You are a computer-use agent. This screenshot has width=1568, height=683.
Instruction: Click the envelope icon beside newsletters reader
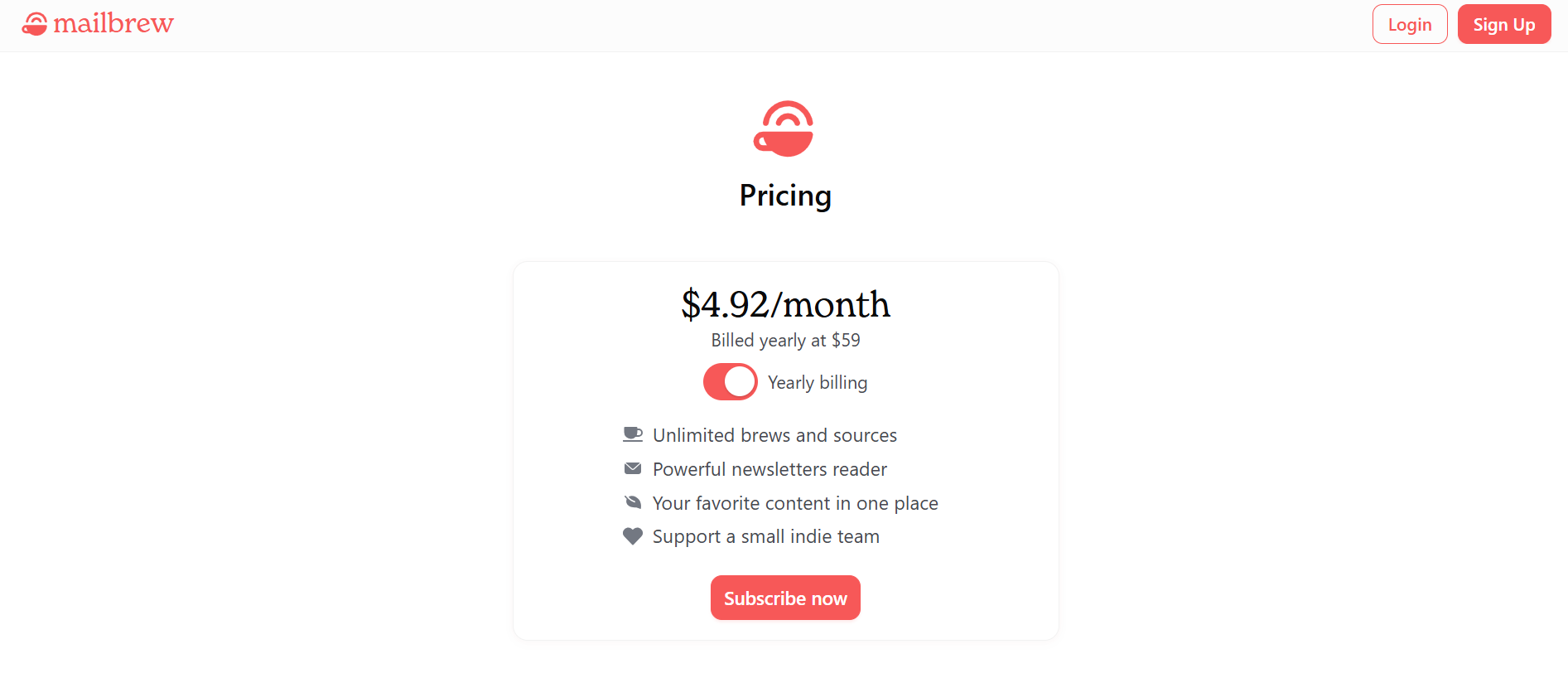(x=633, y=468)
